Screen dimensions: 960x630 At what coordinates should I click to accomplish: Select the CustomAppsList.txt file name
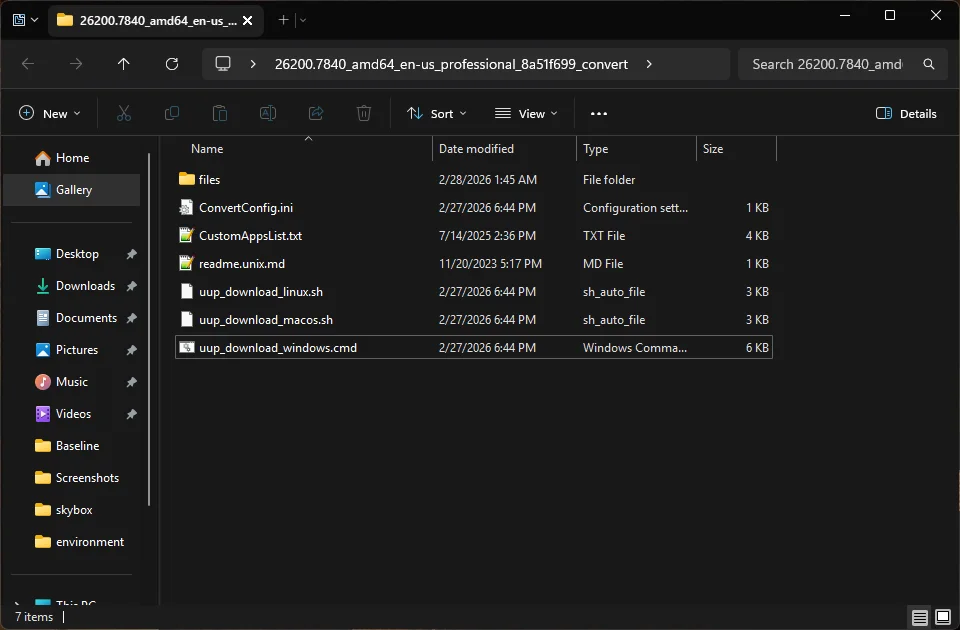coord(250,236)
